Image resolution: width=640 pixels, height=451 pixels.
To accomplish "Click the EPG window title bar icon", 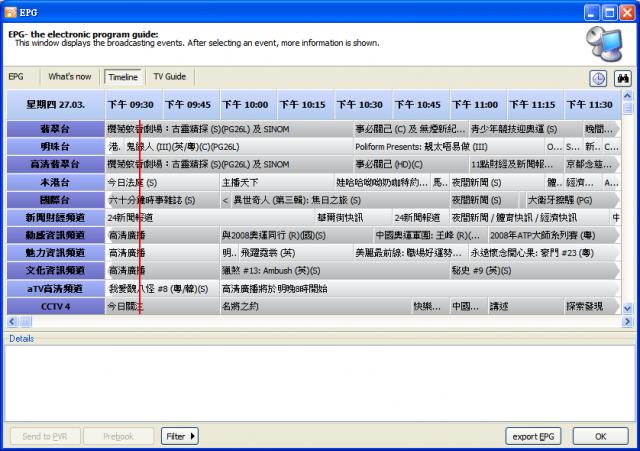I will (12, 11).
